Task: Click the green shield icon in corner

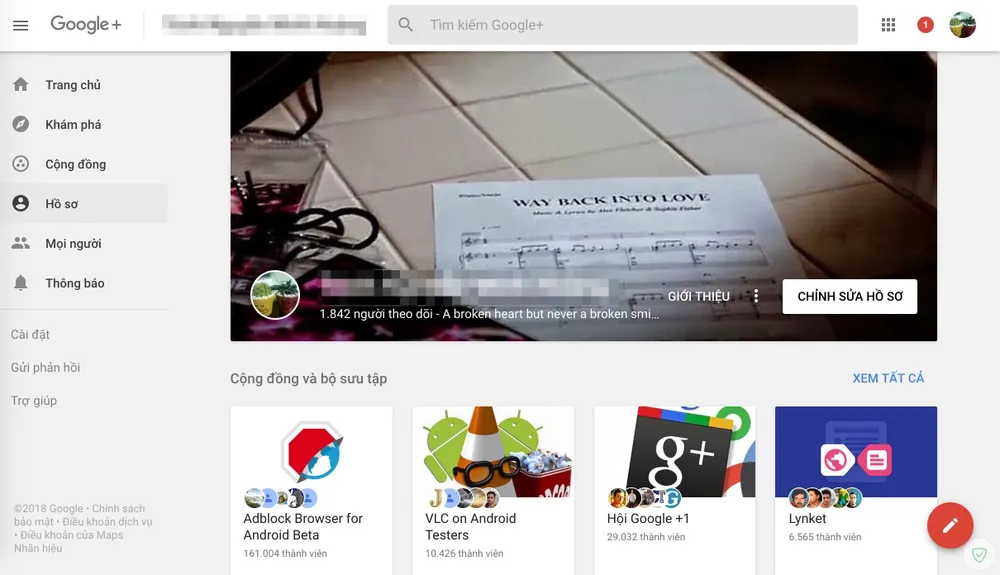Action: (979, 555)
